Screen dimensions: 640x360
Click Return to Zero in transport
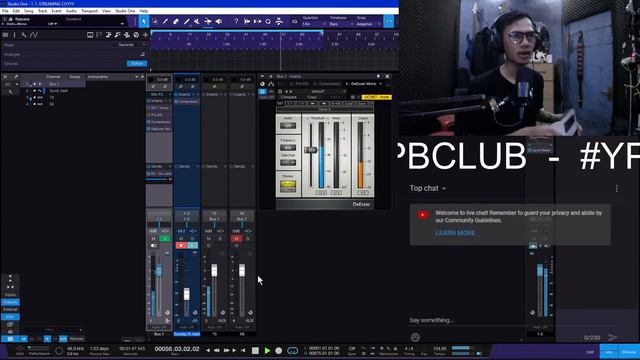coord(243,351)
